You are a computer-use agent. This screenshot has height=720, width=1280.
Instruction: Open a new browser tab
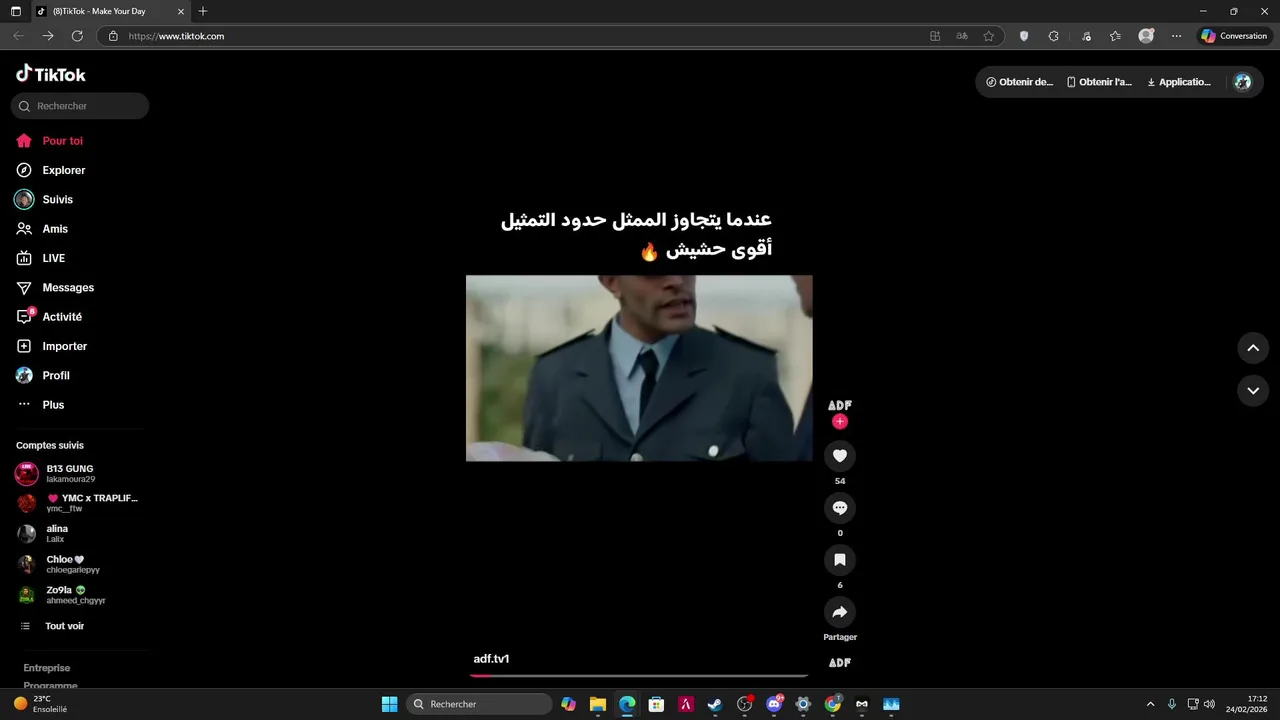[203, 11]
